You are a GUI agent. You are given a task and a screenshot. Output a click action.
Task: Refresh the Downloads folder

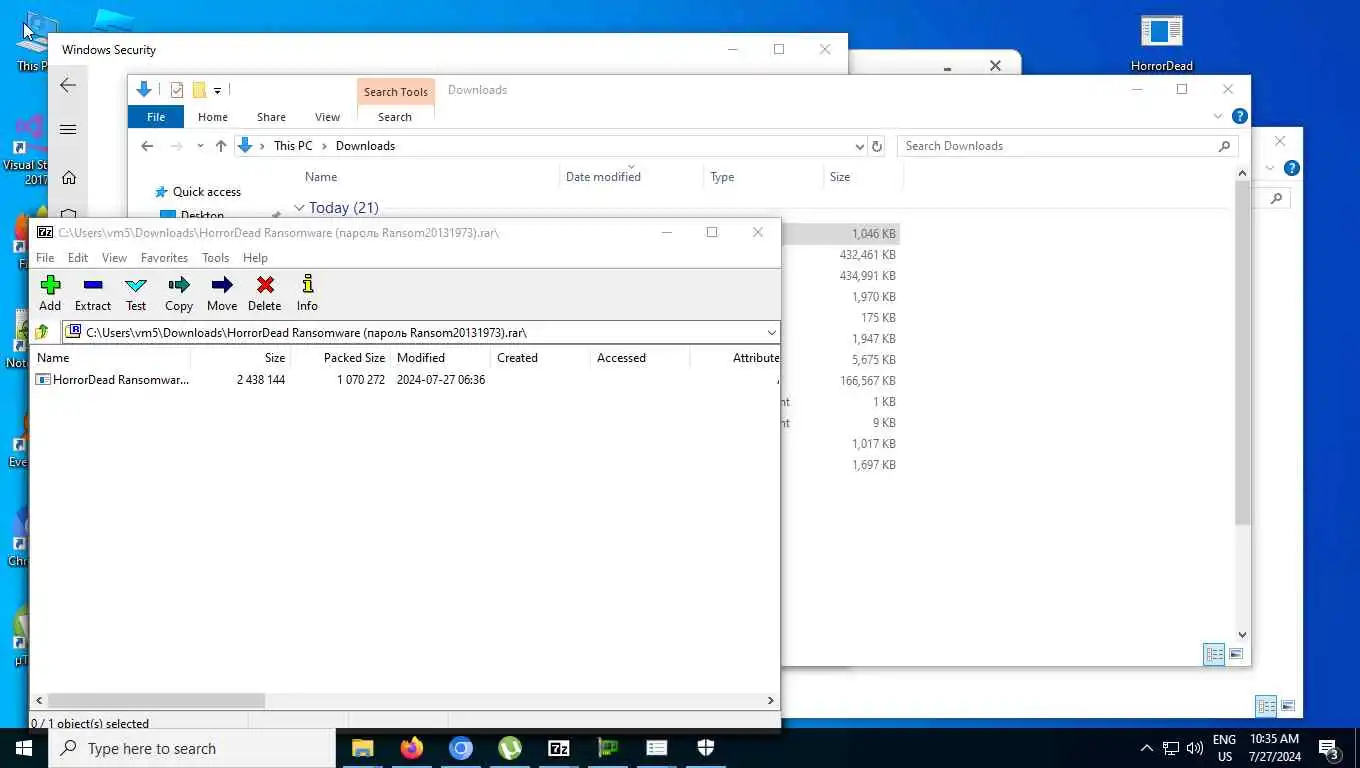(x=877, y=146)
